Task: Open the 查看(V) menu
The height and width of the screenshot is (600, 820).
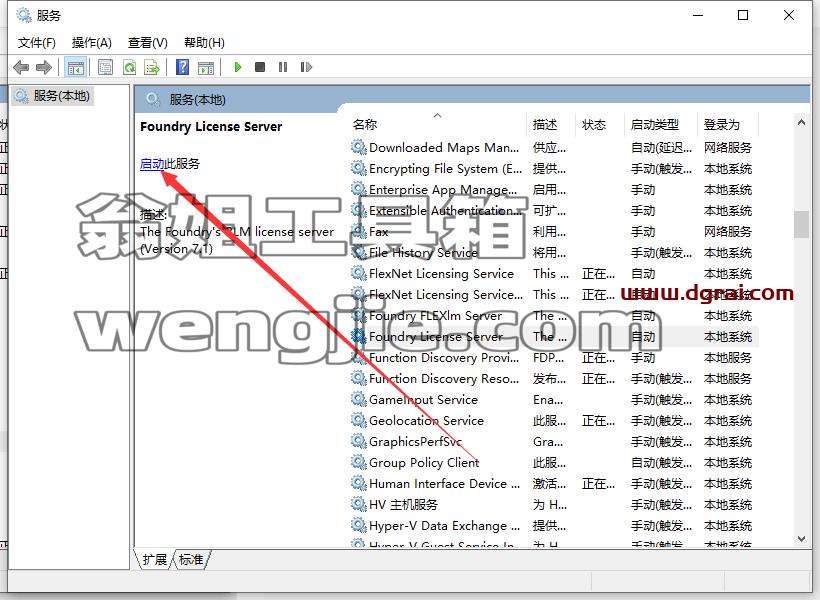Action: click(x=147, y=42)
